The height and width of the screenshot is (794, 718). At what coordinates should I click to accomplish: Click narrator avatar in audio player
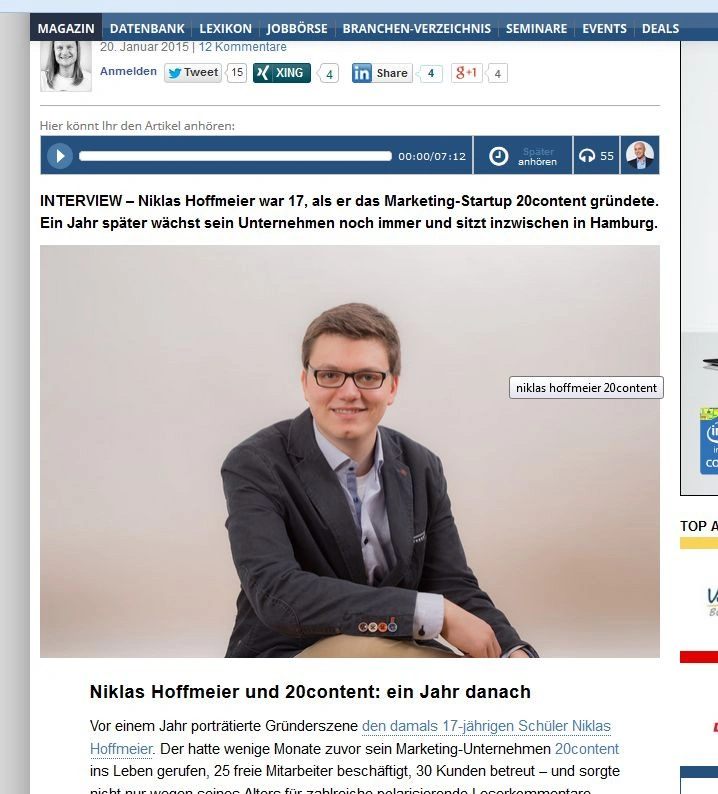(x=640, y=155)
